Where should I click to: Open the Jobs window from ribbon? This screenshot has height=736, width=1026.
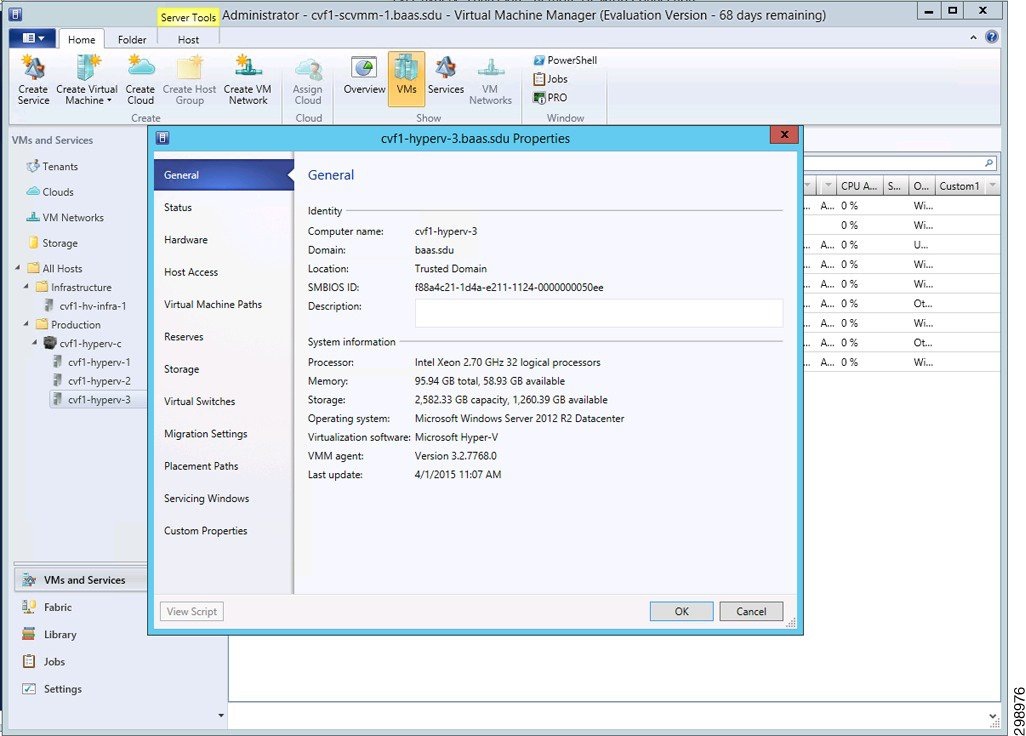550,79
